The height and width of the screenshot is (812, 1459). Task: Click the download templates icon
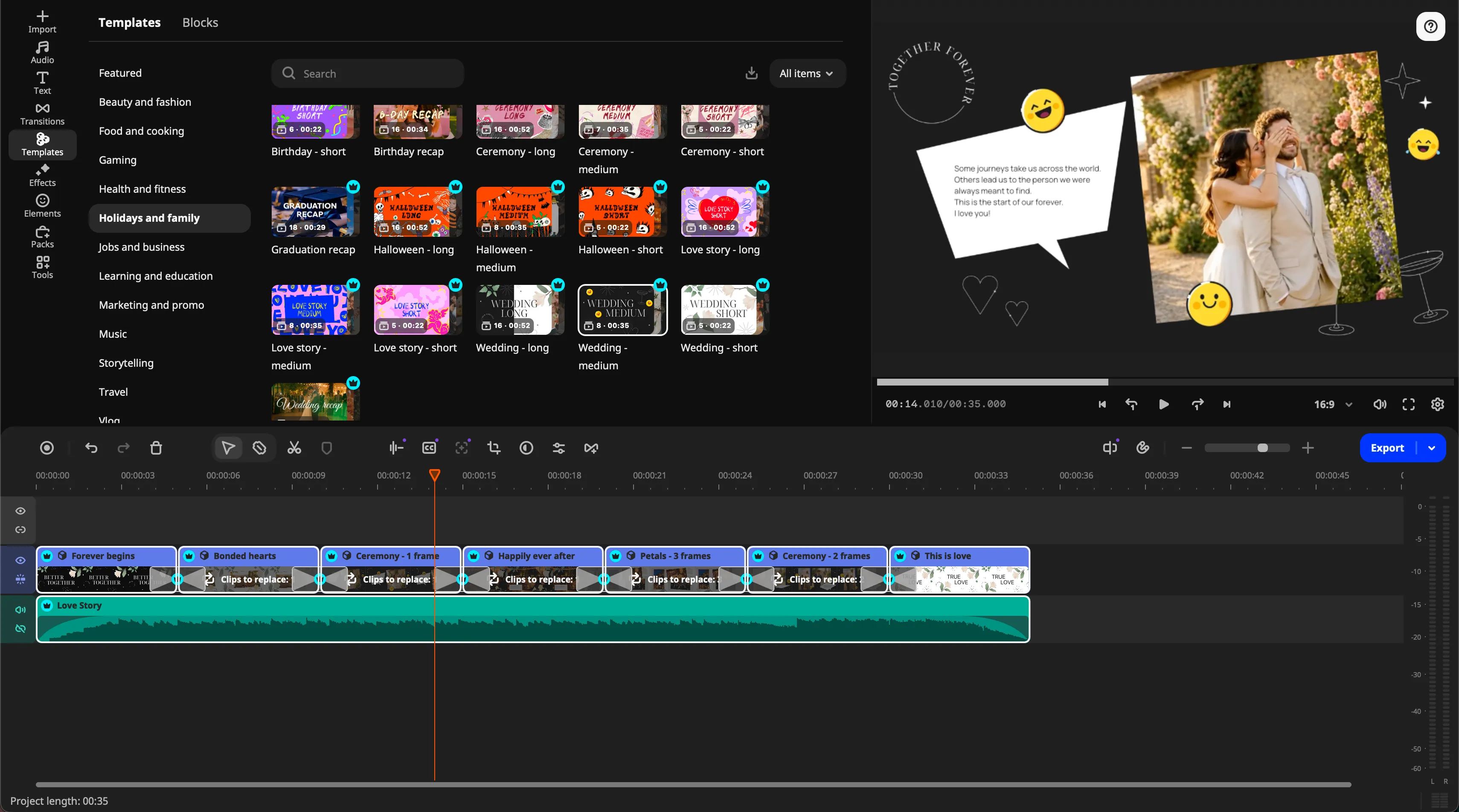752,73
